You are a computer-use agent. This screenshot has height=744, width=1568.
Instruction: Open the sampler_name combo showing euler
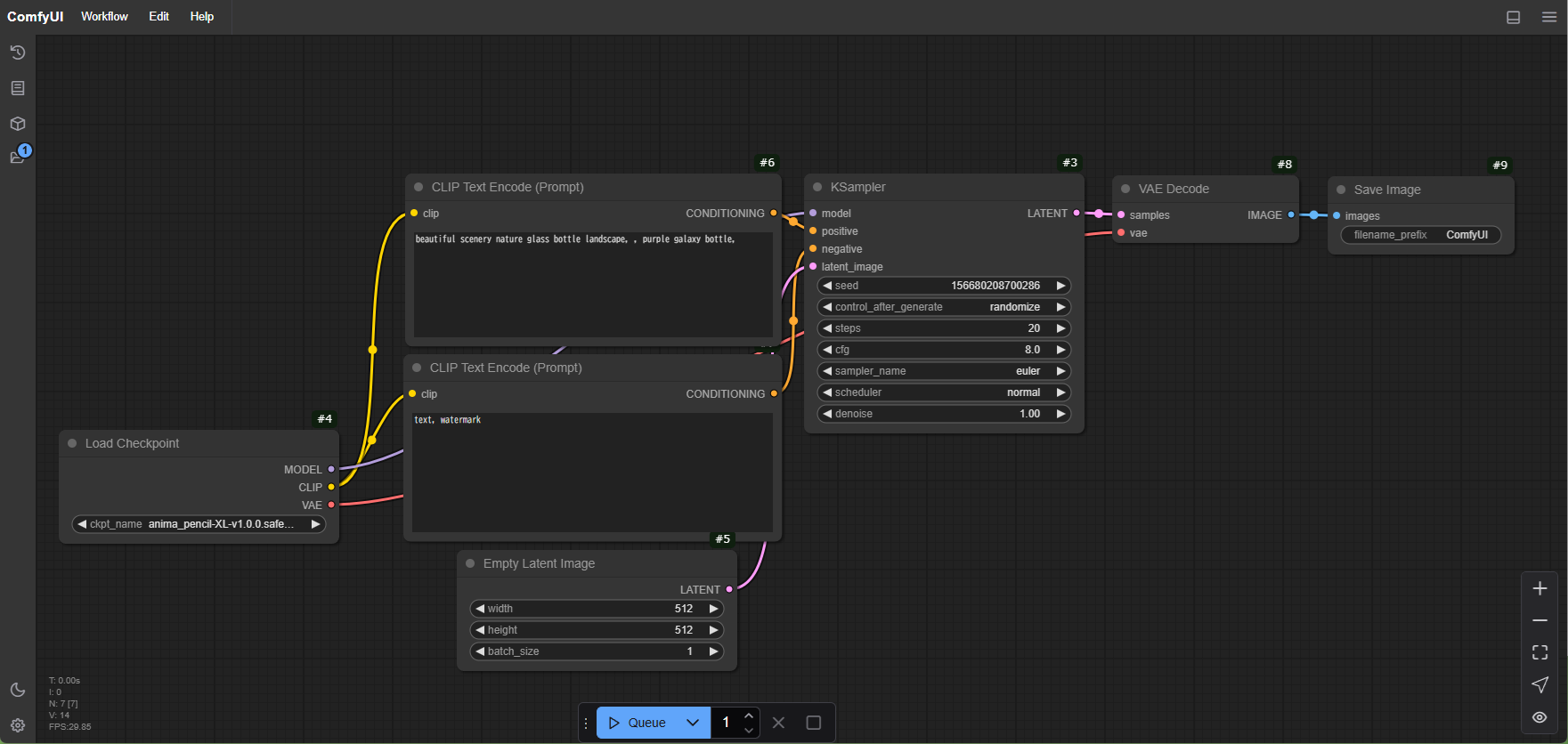click(944, 371)
